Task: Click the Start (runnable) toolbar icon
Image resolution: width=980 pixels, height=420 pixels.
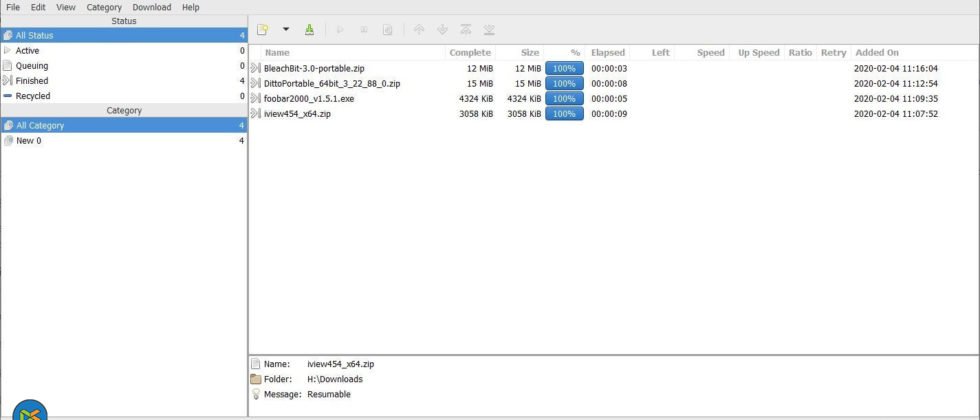Action: click(x=341, y=29)
